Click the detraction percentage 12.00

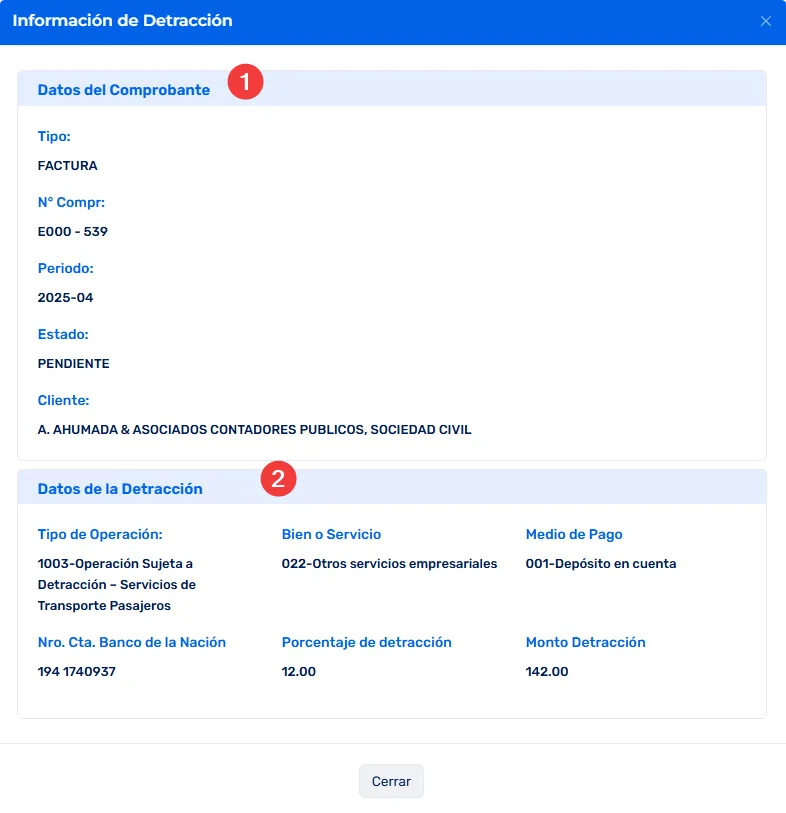(298, 671)
